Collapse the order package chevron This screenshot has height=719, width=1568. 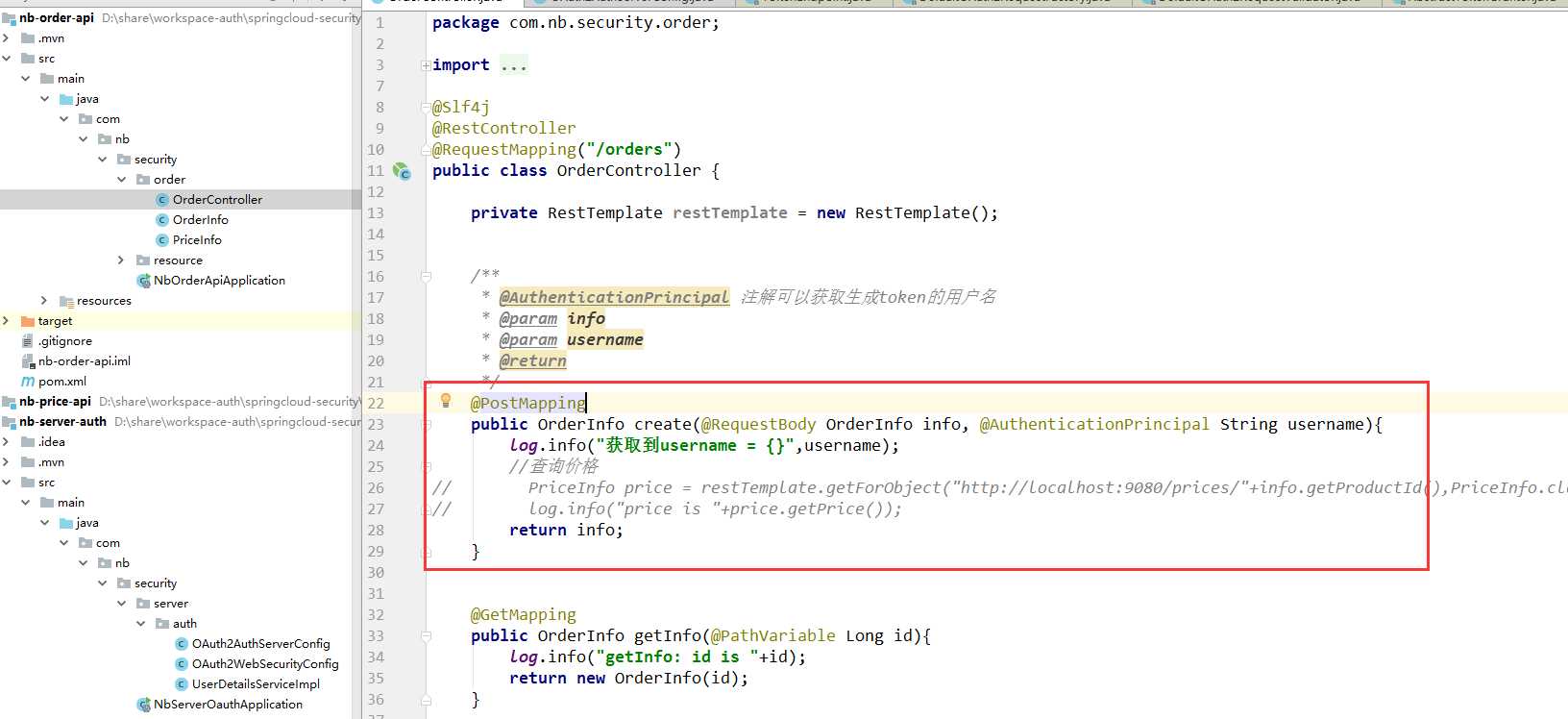pos(121,180)
